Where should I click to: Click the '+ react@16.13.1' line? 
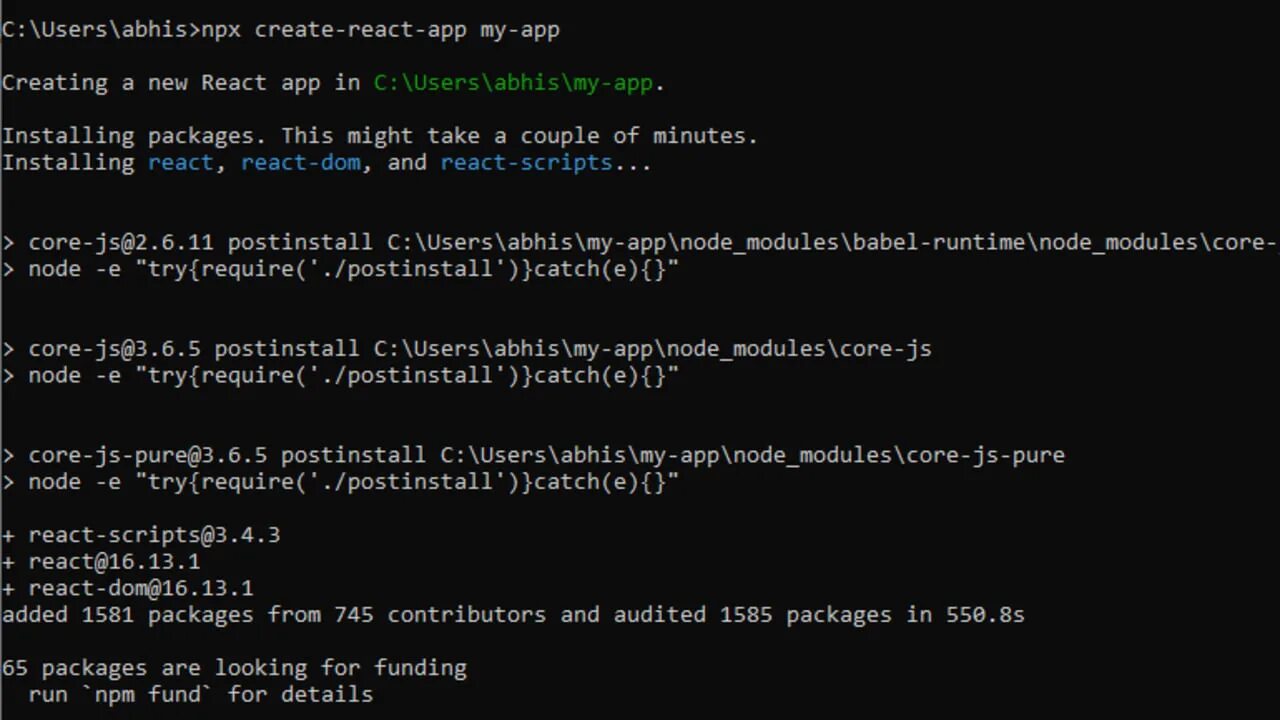click(101, 562)
